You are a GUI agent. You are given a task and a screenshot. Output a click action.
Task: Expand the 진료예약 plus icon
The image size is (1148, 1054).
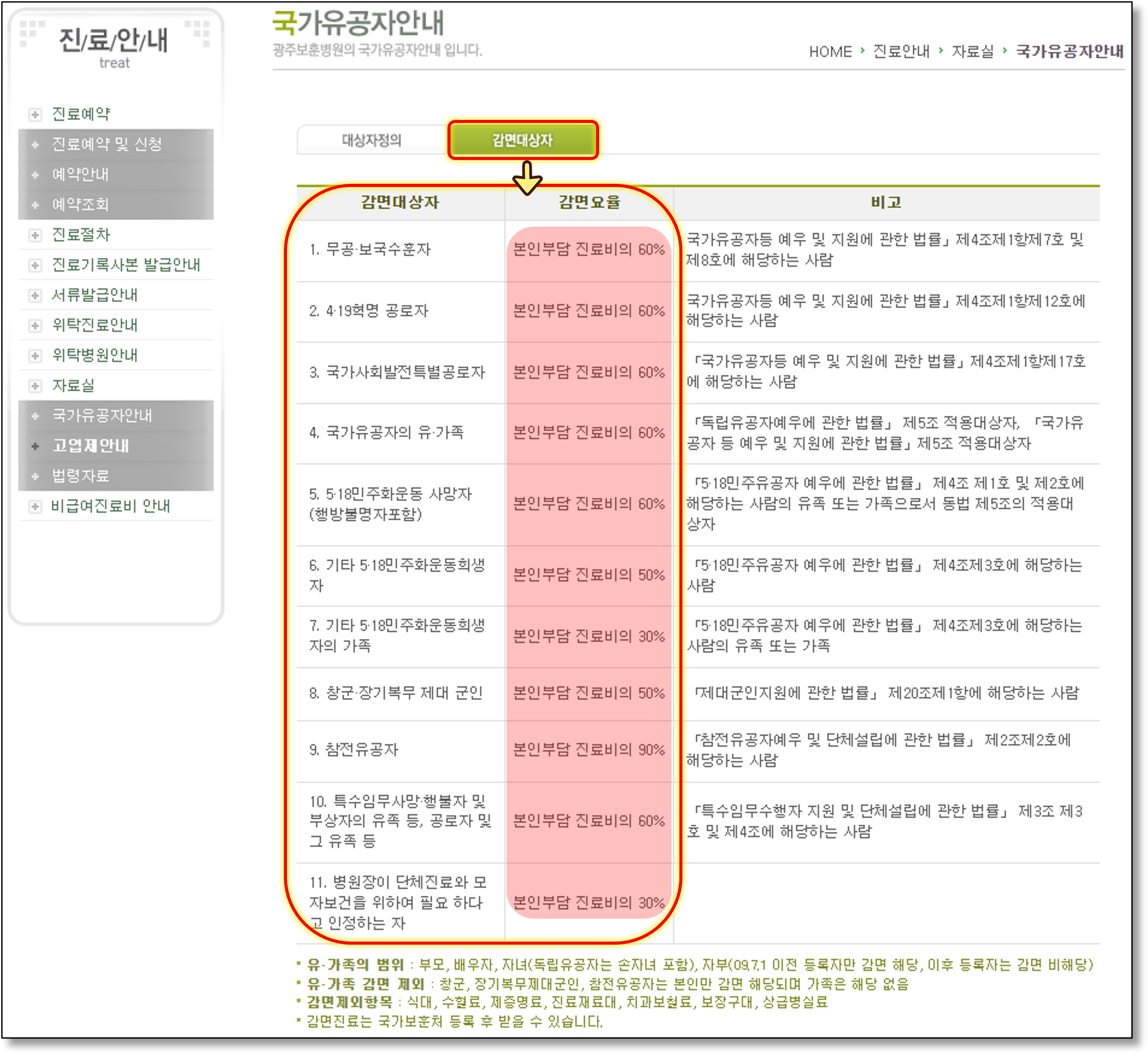35,115
